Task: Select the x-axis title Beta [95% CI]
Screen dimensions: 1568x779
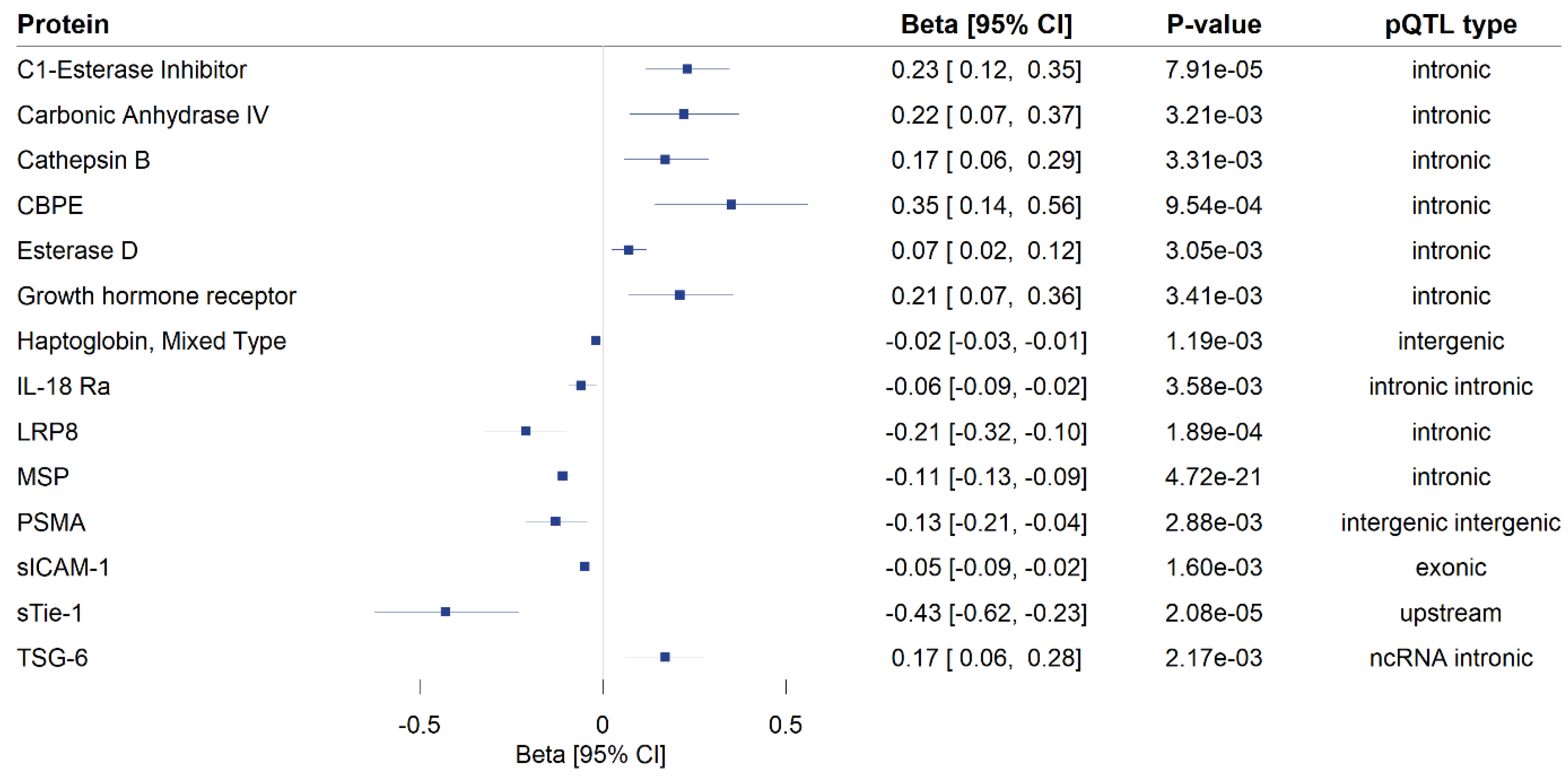Action: point(590,755)
